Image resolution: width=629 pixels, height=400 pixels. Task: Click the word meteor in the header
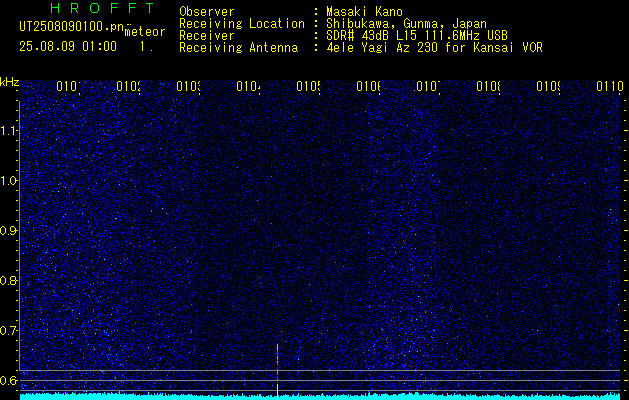(x=145, y=32)
